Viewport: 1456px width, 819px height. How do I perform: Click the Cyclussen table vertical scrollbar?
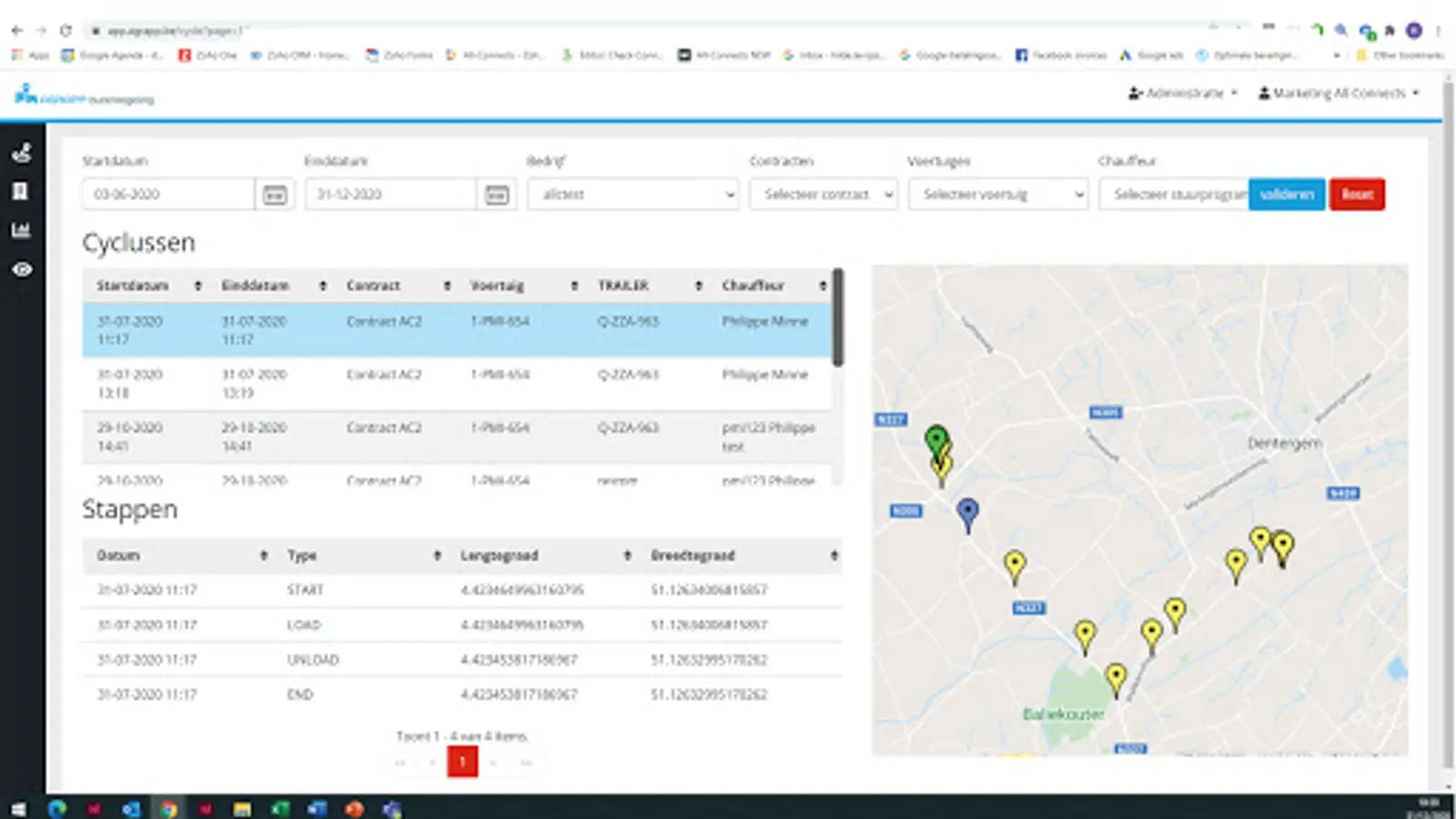(x=837, y=318)
